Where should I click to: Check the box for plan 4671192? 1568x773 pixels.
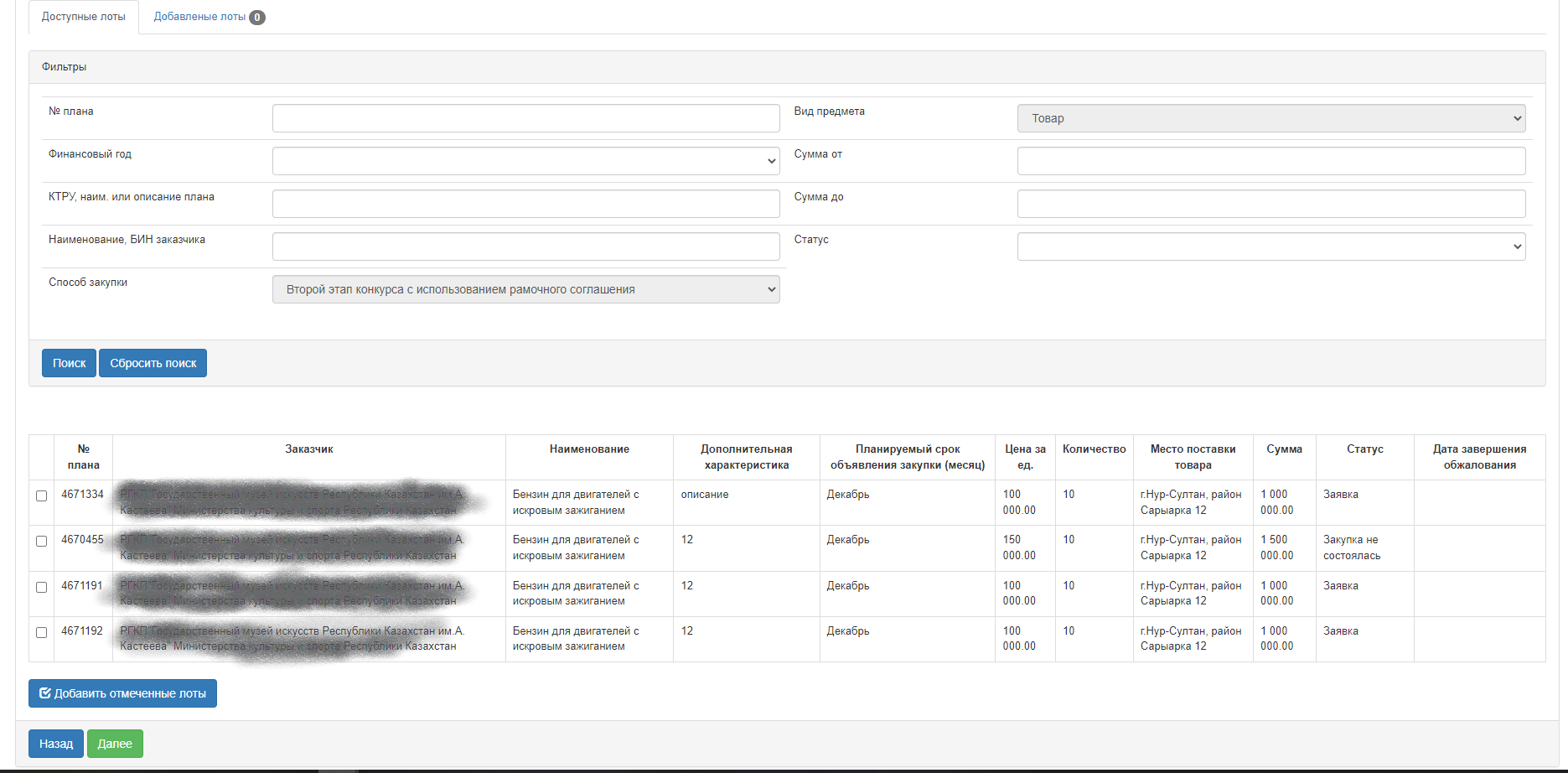pos(41,632)
